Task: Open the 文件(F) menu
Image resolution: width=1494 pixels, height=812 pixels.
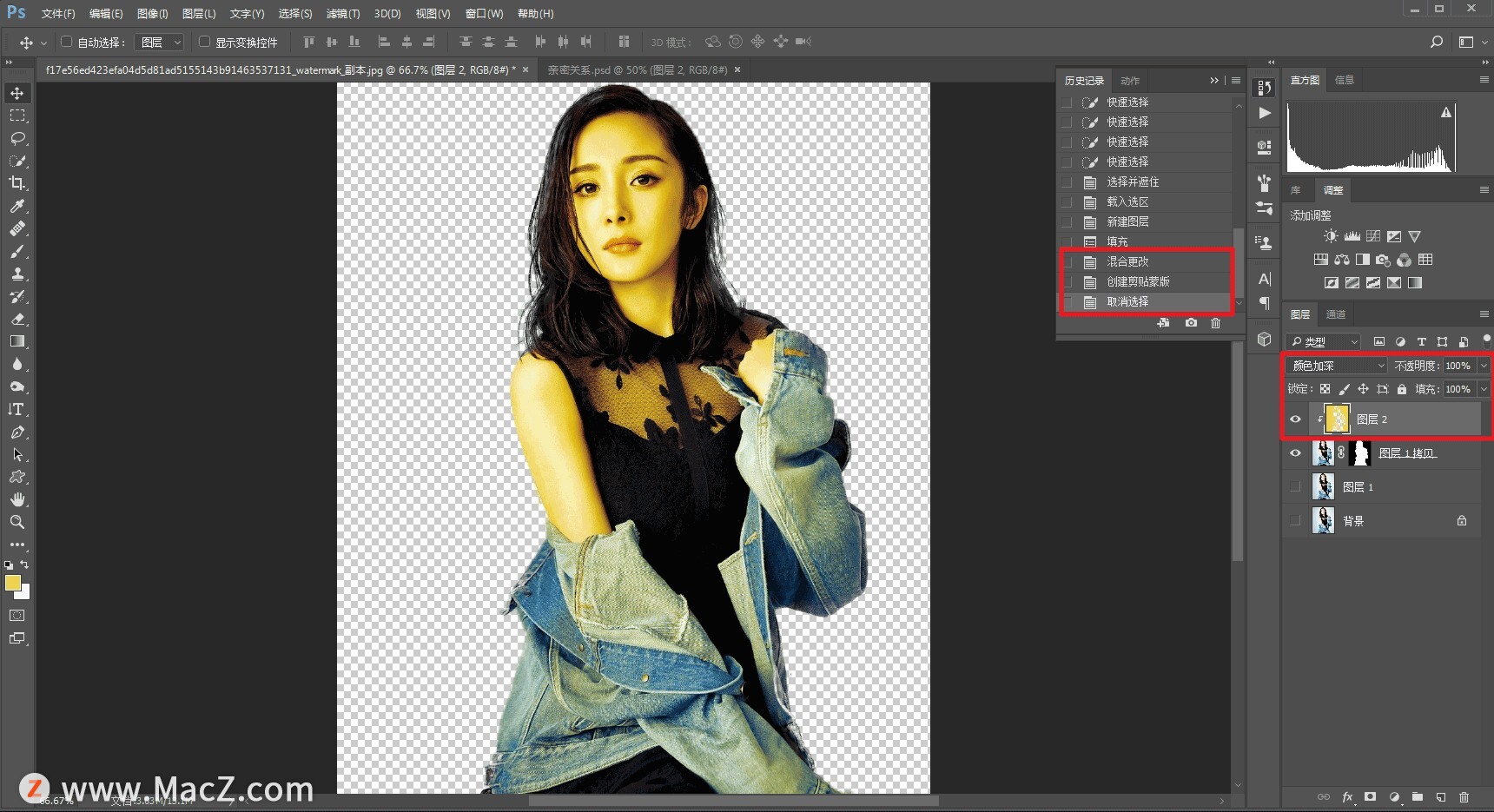Action: pos(58,14)
